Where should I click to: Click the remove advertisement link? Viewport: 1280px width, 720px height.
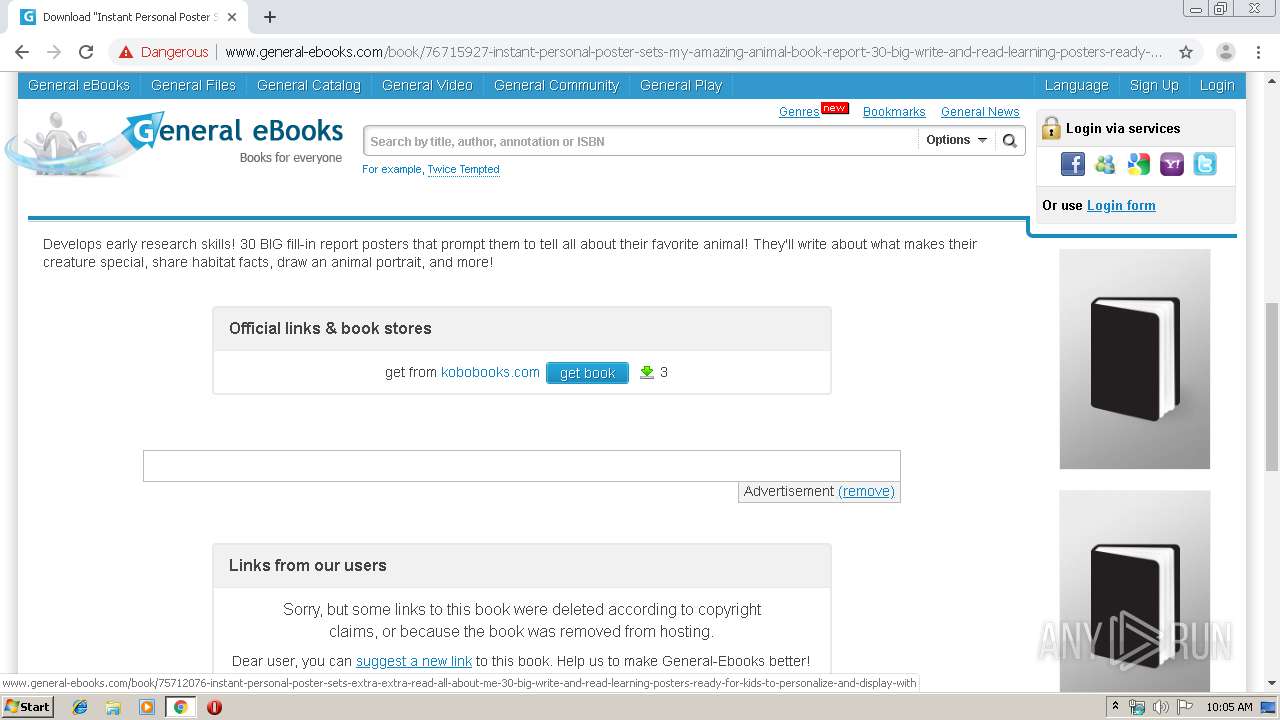(x=866, y=491)
